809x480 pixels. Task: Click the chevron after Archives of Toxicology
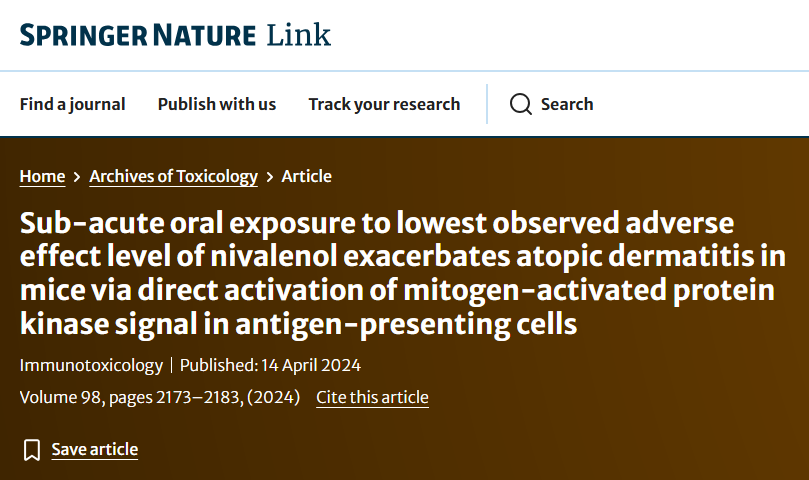click(x=270, y=177)
